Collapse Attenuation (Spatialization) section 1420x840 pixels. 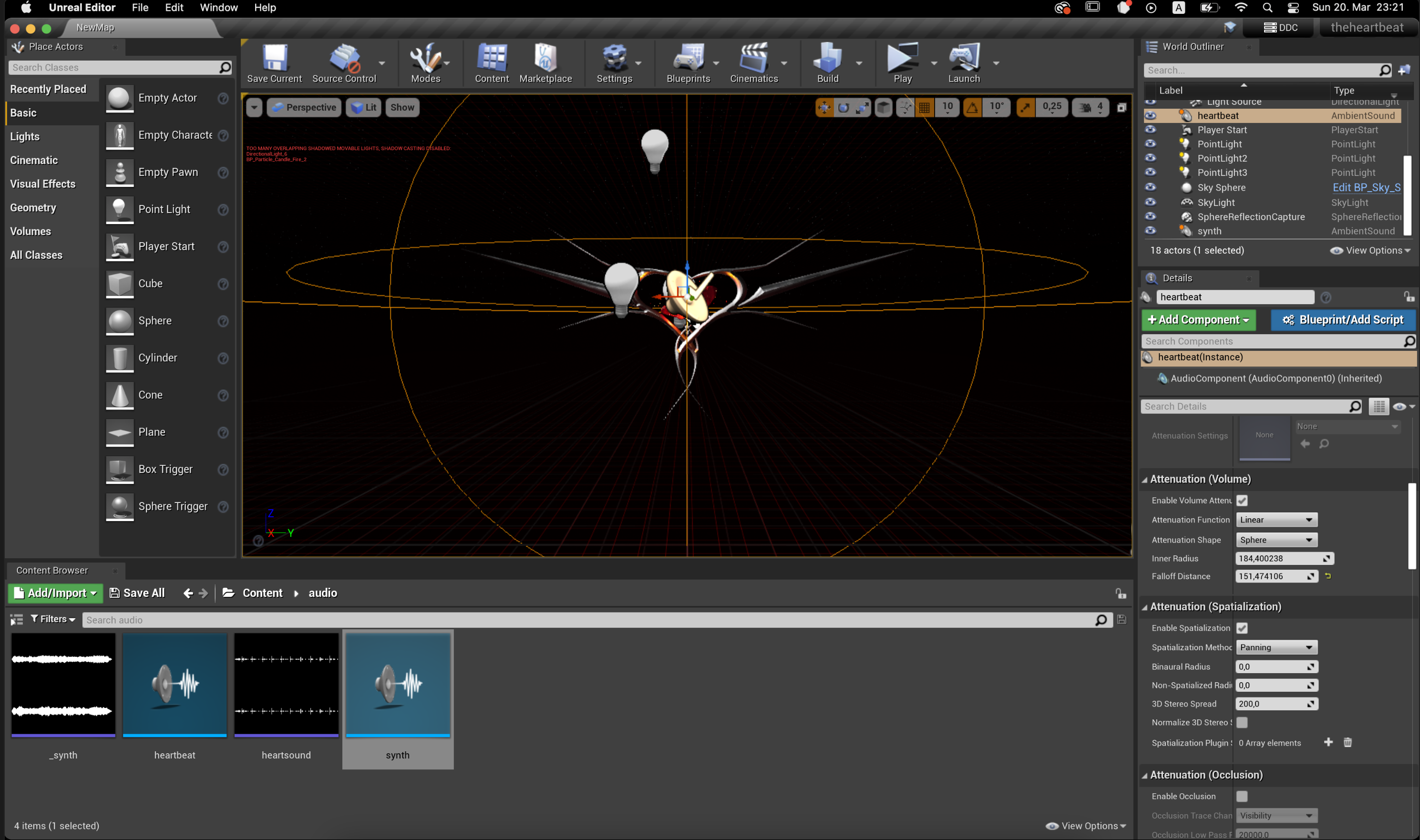(1144, 607)
